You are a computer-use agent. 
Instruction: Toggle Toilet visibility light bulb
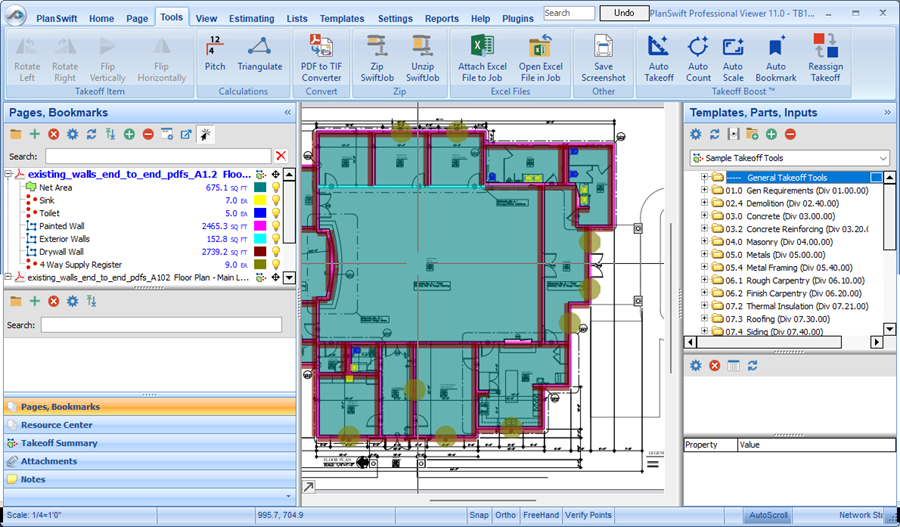[276, 214]
